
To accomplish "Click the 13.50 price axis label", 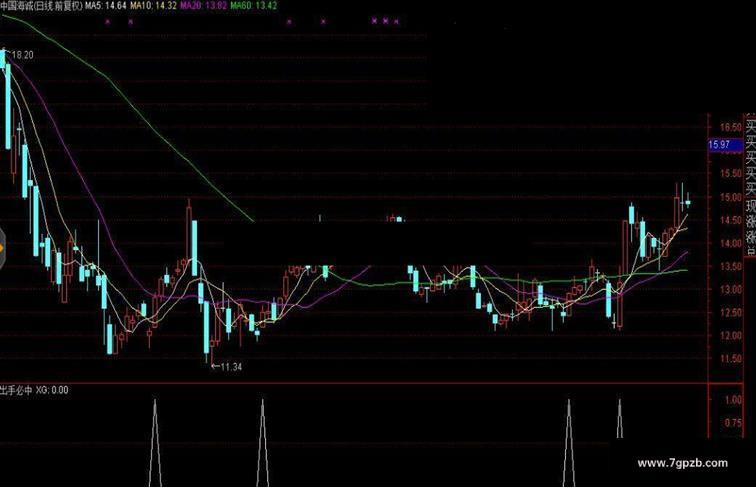I will [730, 267].
